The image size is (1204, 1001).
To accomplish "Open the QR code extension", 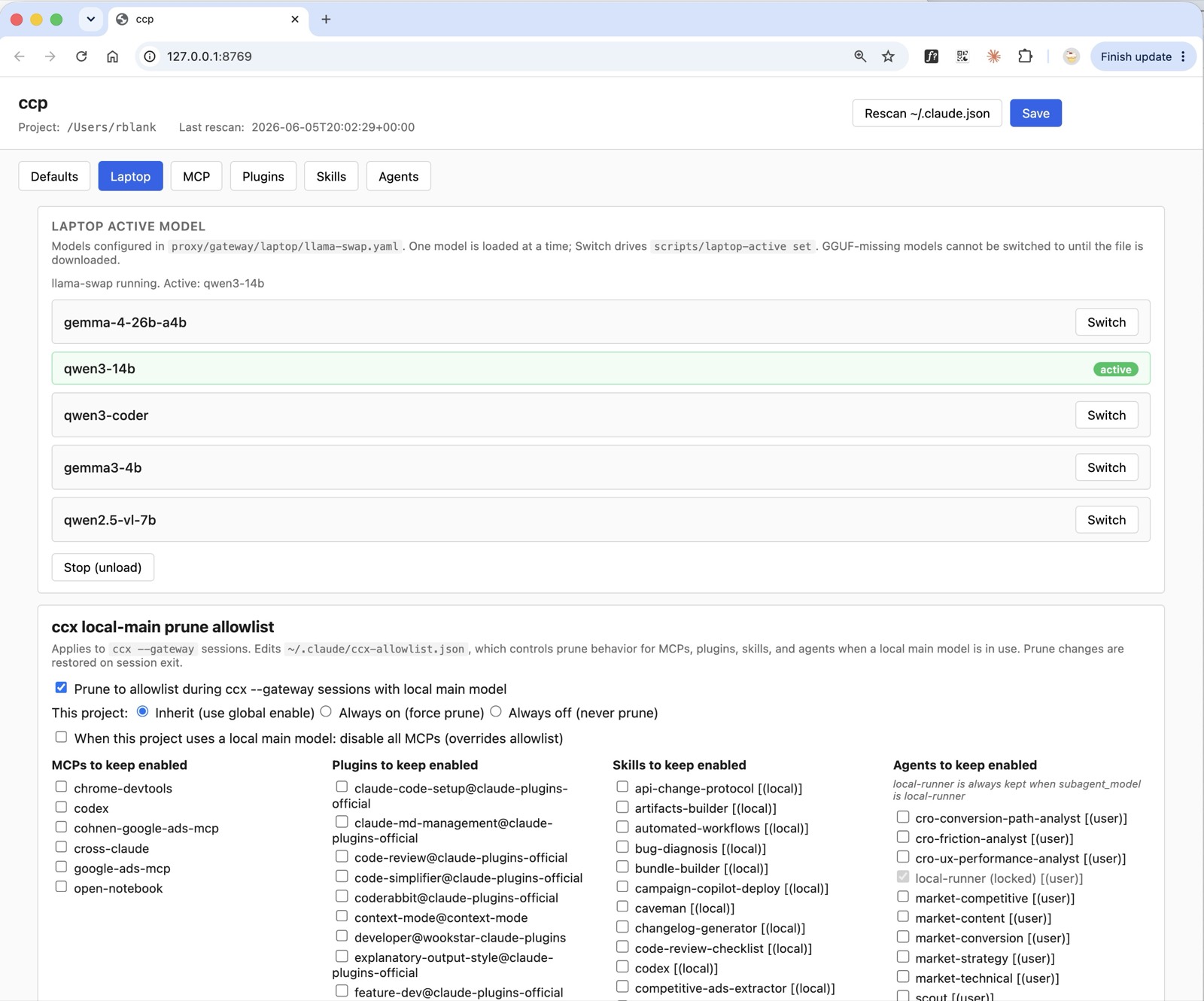I will (x=962, y=56).
